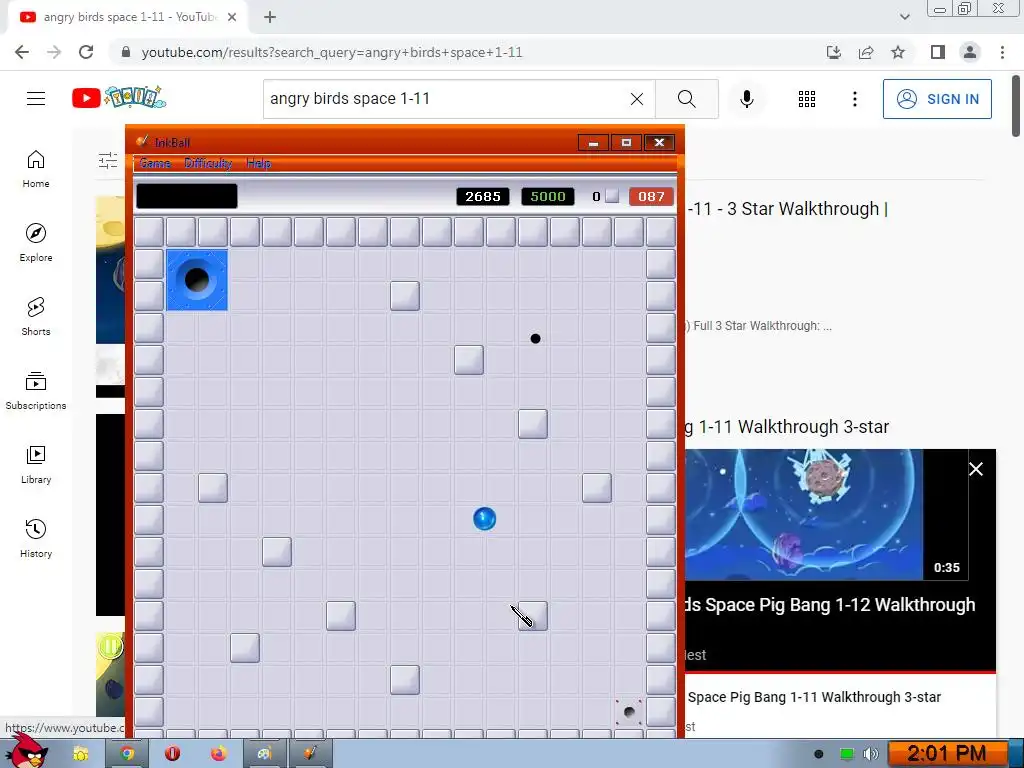Click the 2:01 PM clock
1024x768 pixels.
click(x=947, y=754)
